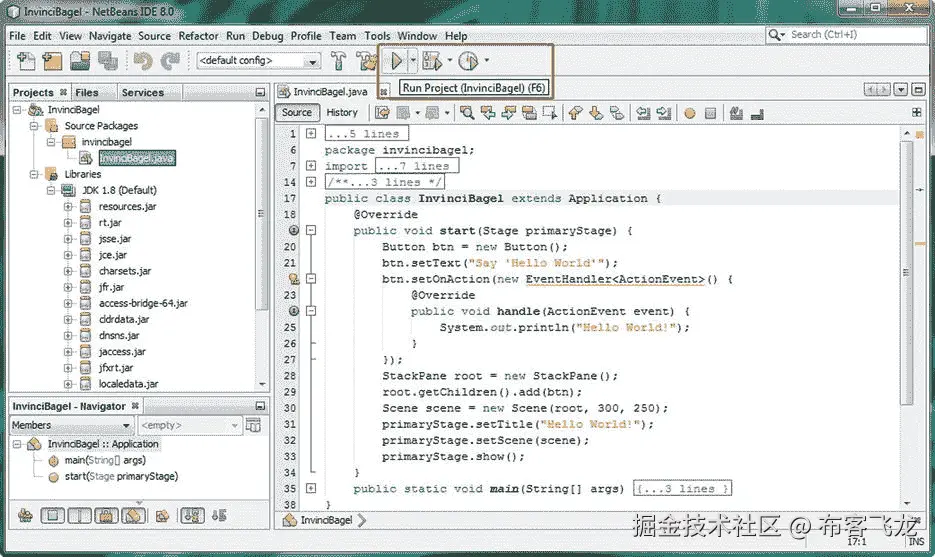Toggle Sort by Source in Navigator
Viewport: 935px width, 557px height.
tap(219, 515)
